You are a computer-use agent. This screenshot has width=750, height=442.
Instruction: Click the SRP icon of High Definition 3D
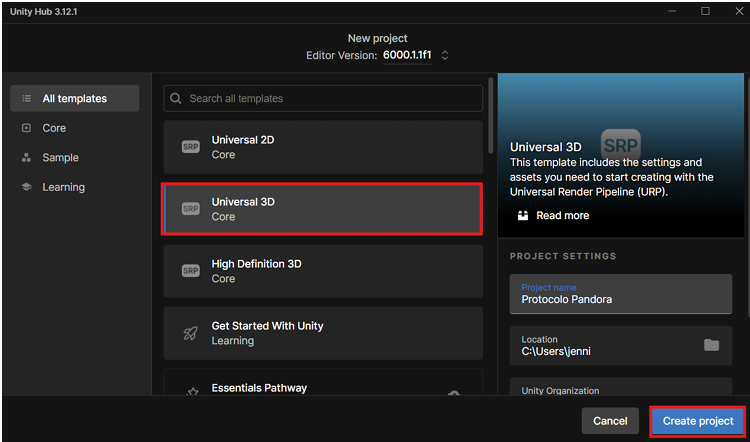190,271
